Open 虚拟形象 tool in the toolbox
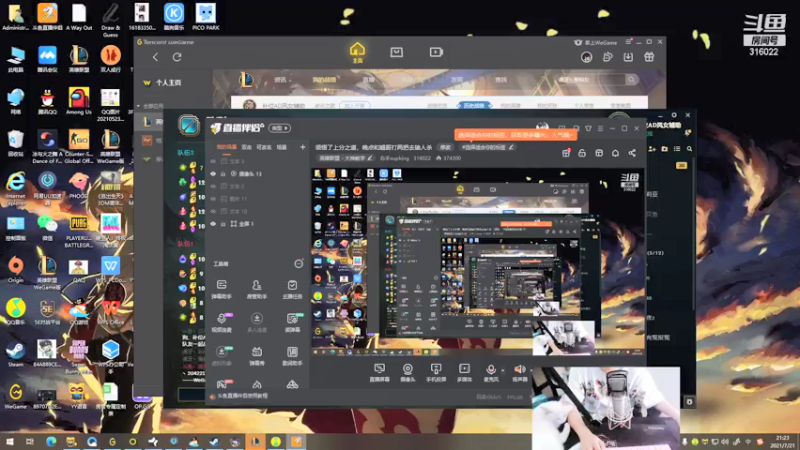 (221, 356)
